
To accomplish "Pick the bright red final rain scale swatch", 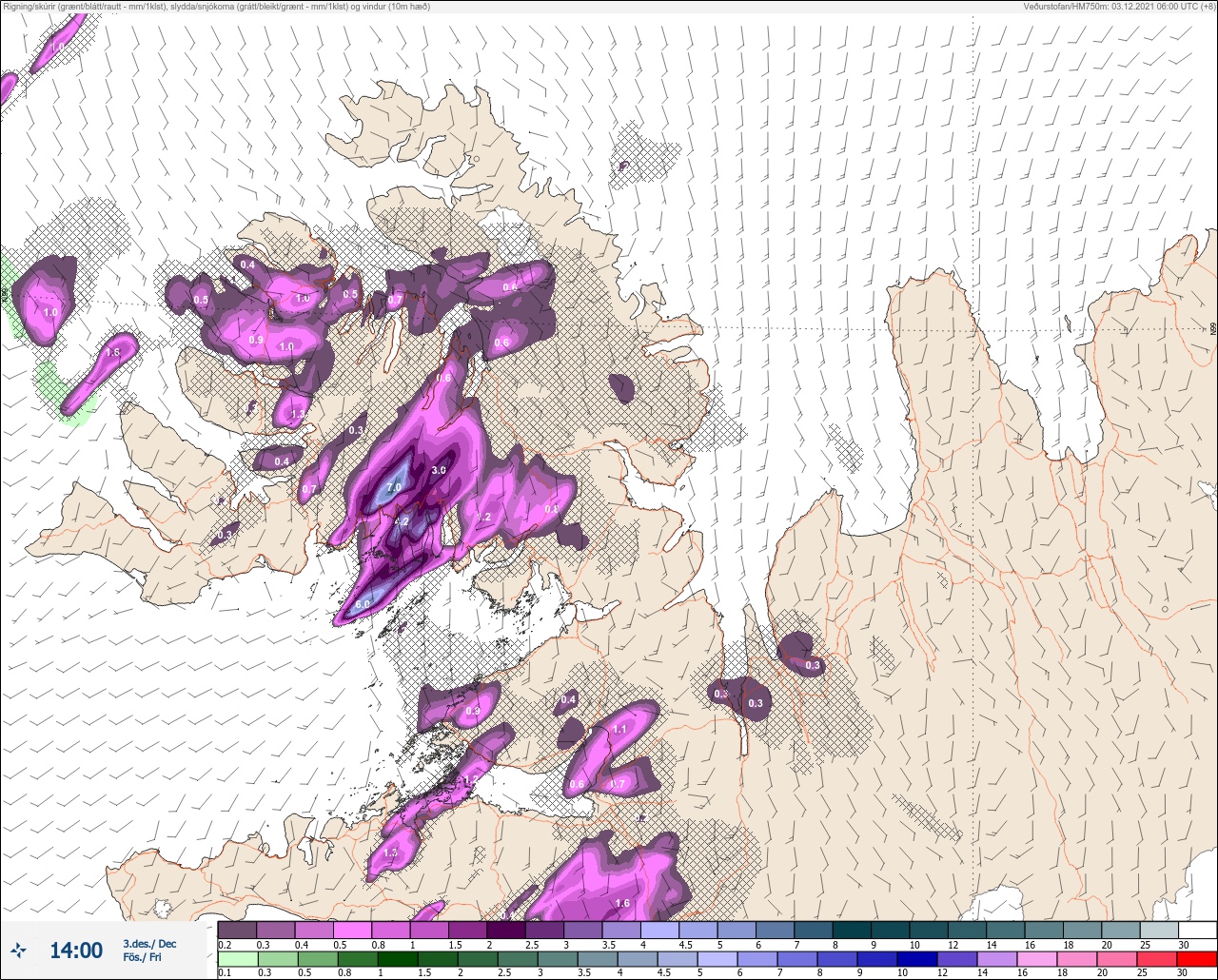I will tap(1197, 960).
